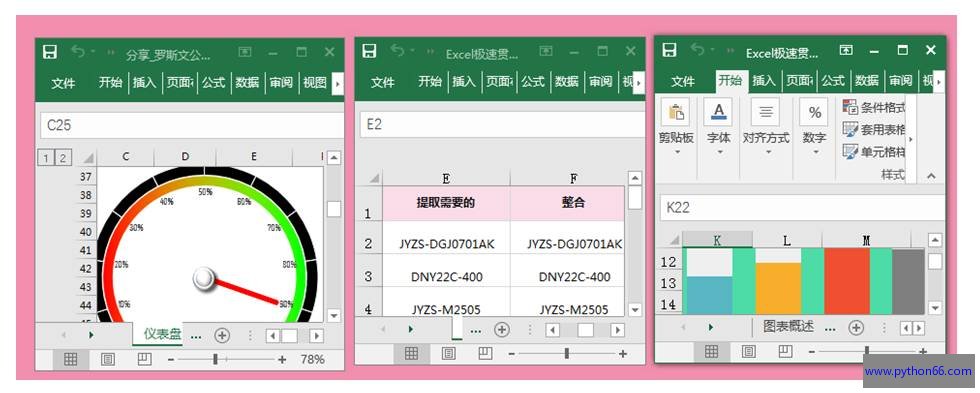Open the 数字 percent number group
980x393 pixels.
pos(814,112)
